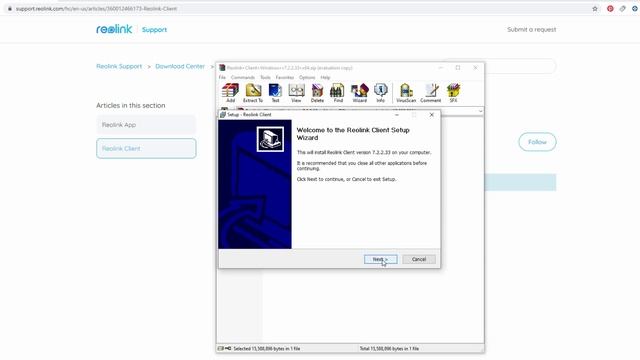Open the Download Center breadcrumb link
Image resolution: width=640 pixels, height=360 pixels.
(180, 66)
